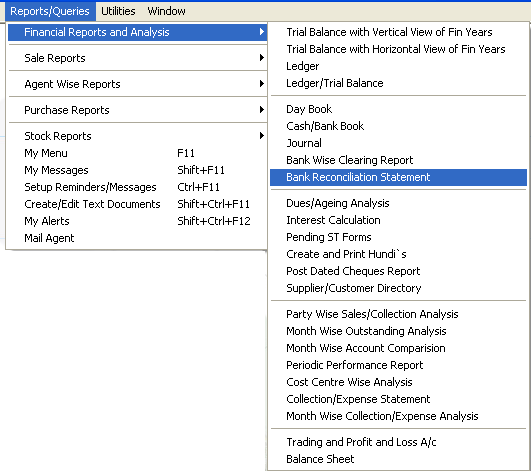Select Pending ST Forms

coord(398,237)
